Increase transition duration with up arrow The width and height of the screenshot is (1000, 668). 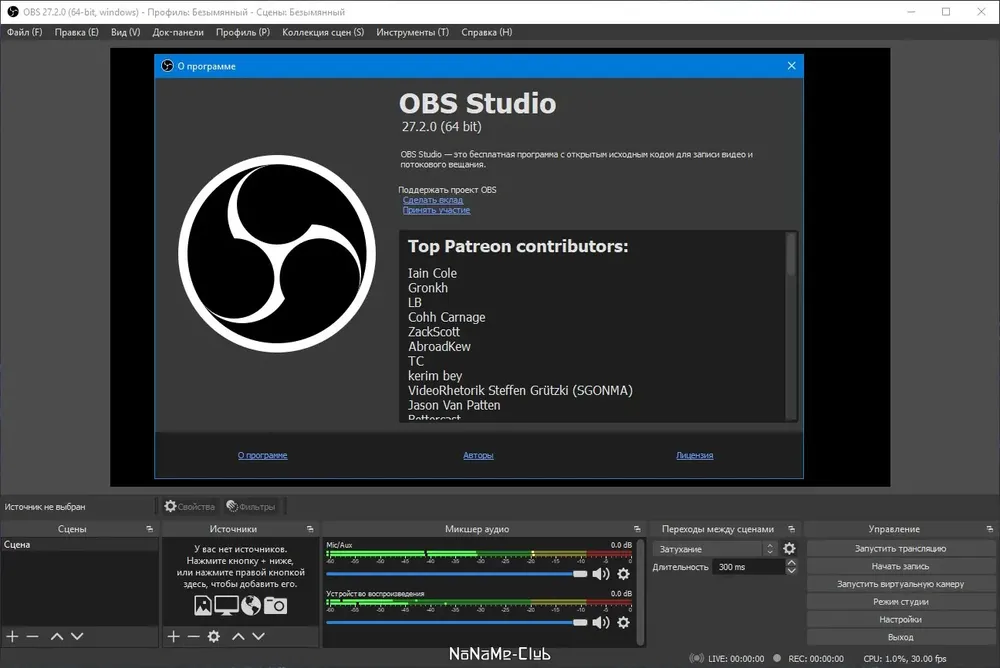pos(791,563)
